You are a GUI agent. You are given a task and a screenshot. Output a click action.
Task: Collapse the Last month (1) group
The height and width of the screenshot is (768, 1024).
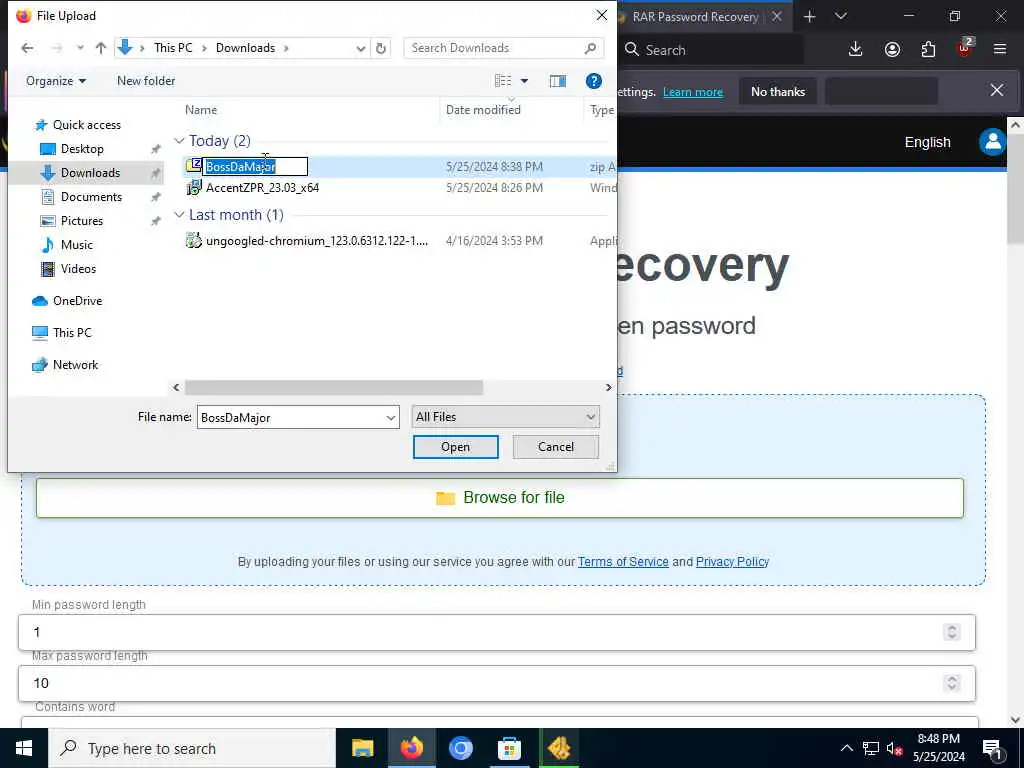(179, 215)
